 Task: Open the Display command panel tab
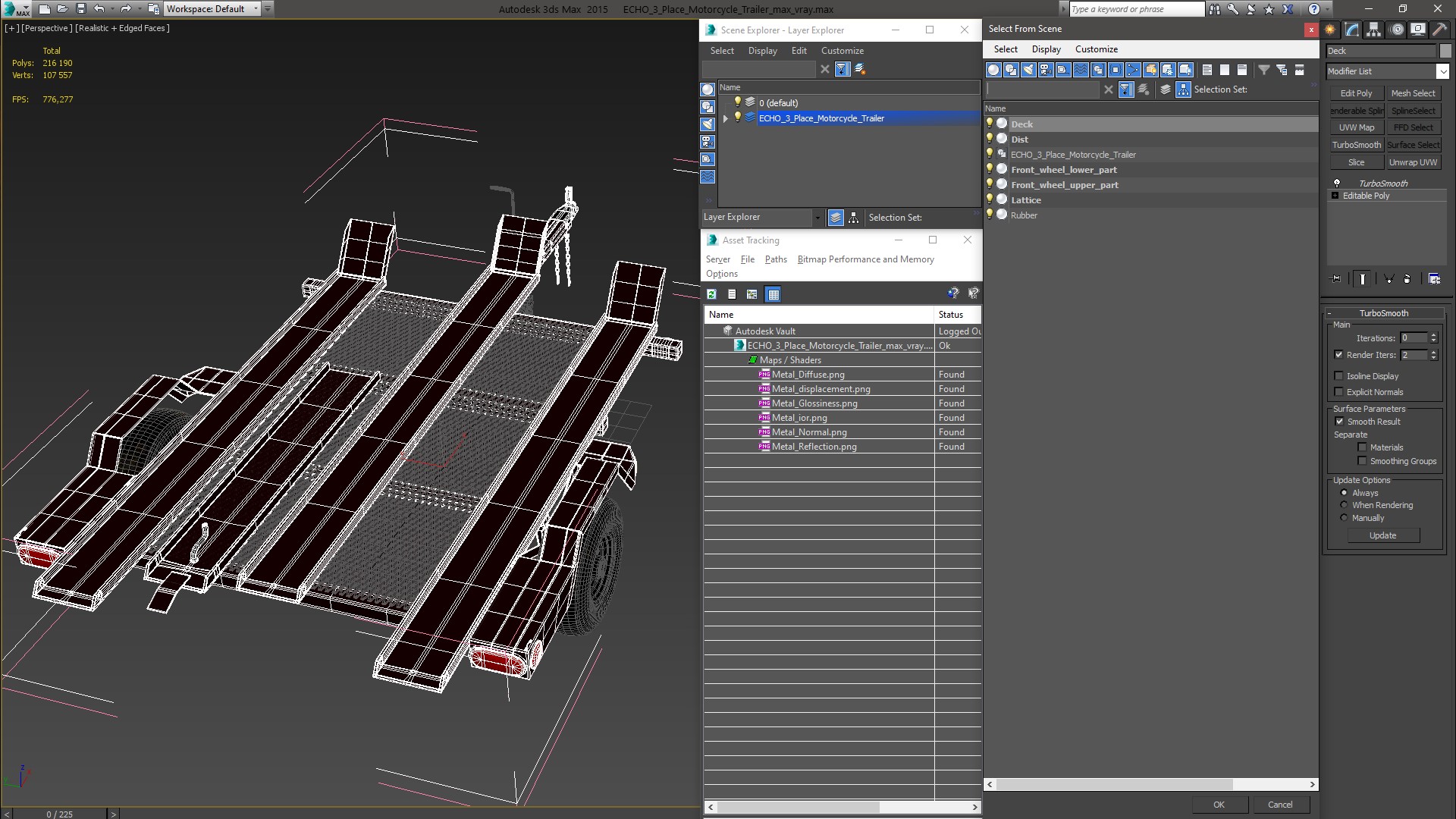1417,30
